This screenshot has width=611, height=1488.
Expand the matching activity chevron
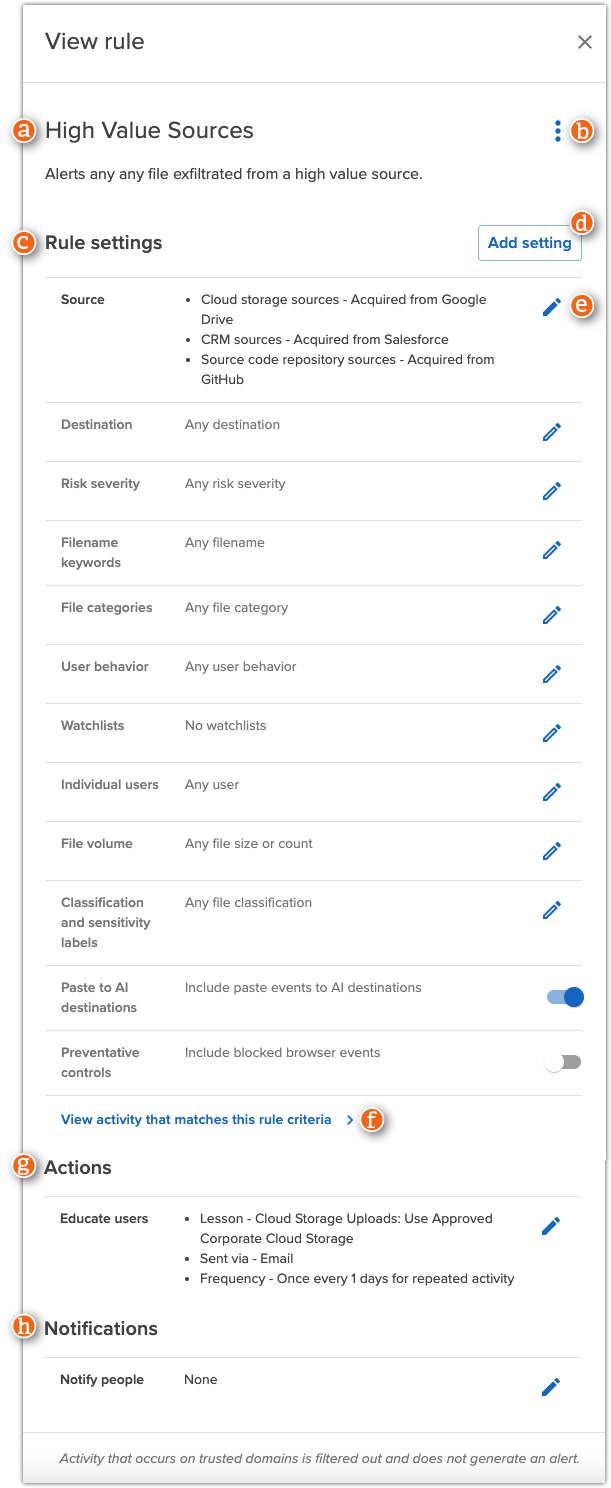pyautogui.click(x=349, y=1120)
